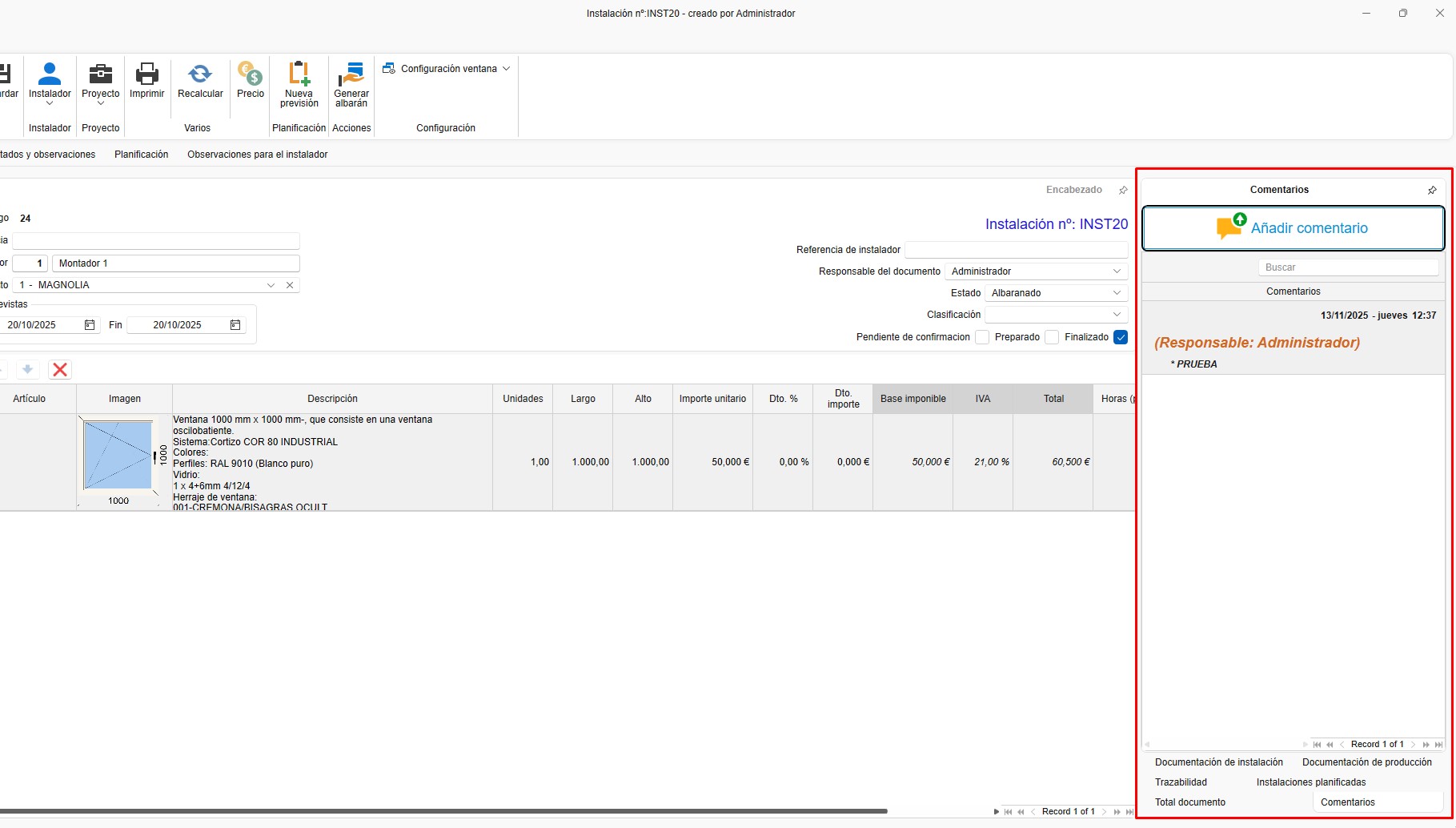Click the Recalcular refresh icon
This screenshot has height=828, width=1456.
pos(200,74)
